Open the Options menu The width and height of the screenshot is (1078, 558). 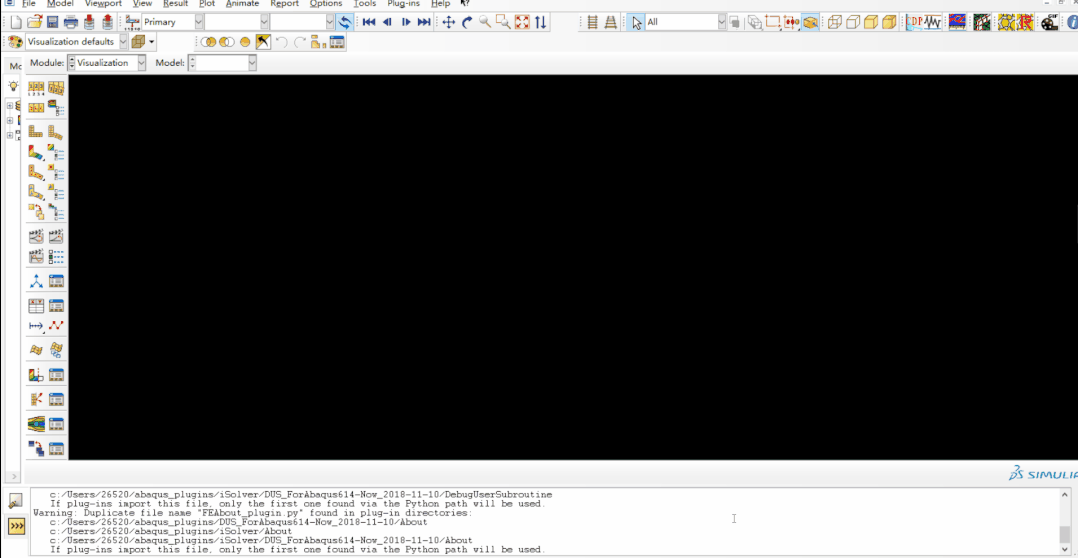pyautogui.click(x=326, y=3)
